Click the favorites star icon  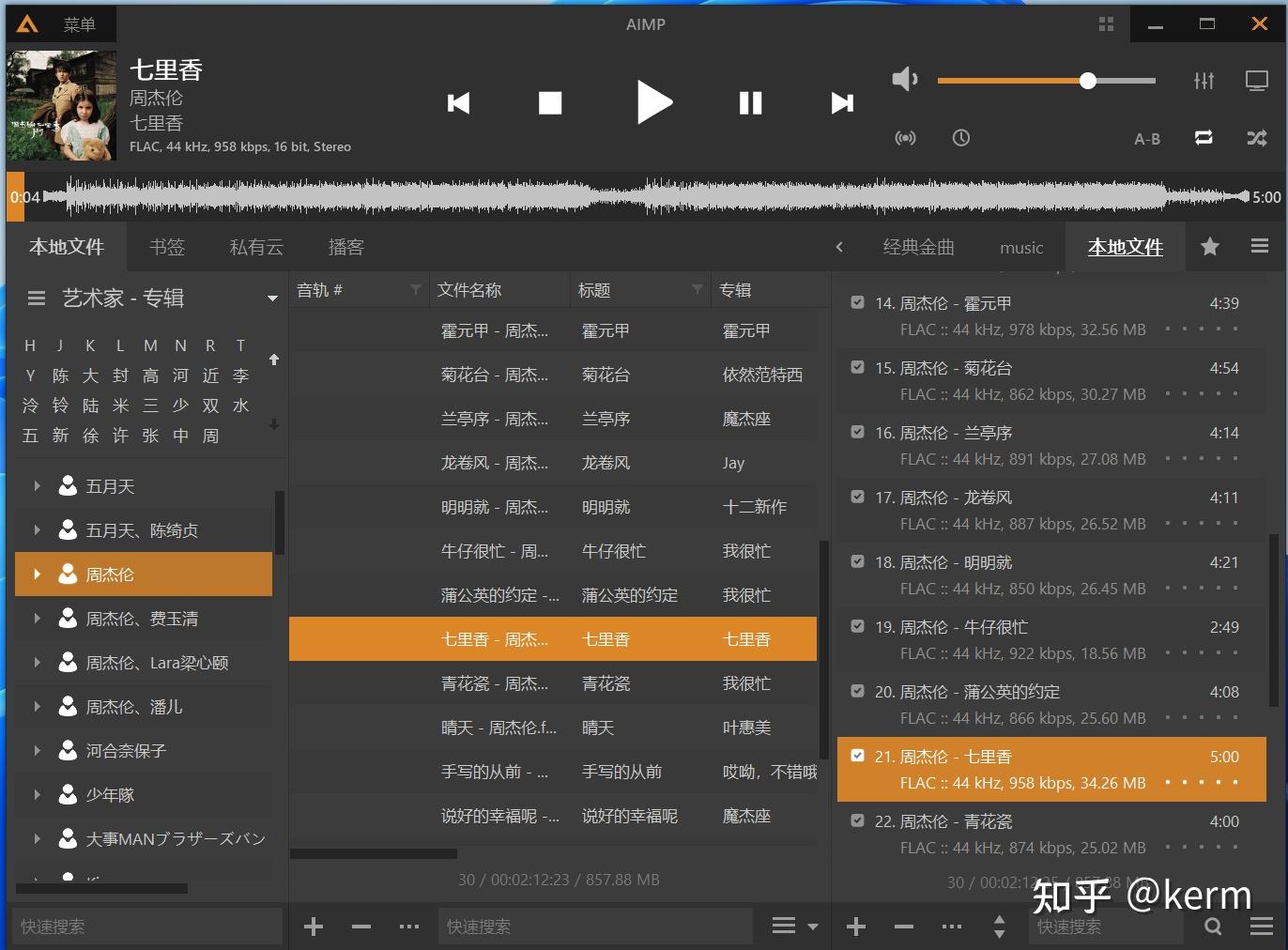[1210, 247]
